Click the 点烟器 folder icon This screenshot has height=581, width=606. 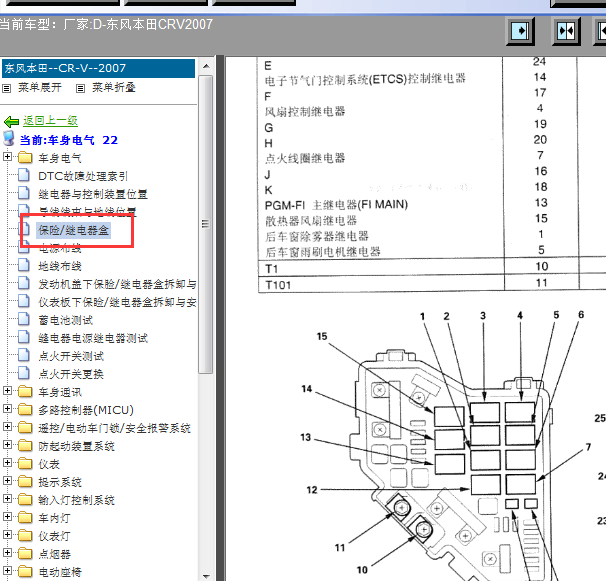(x=25, y=554)
